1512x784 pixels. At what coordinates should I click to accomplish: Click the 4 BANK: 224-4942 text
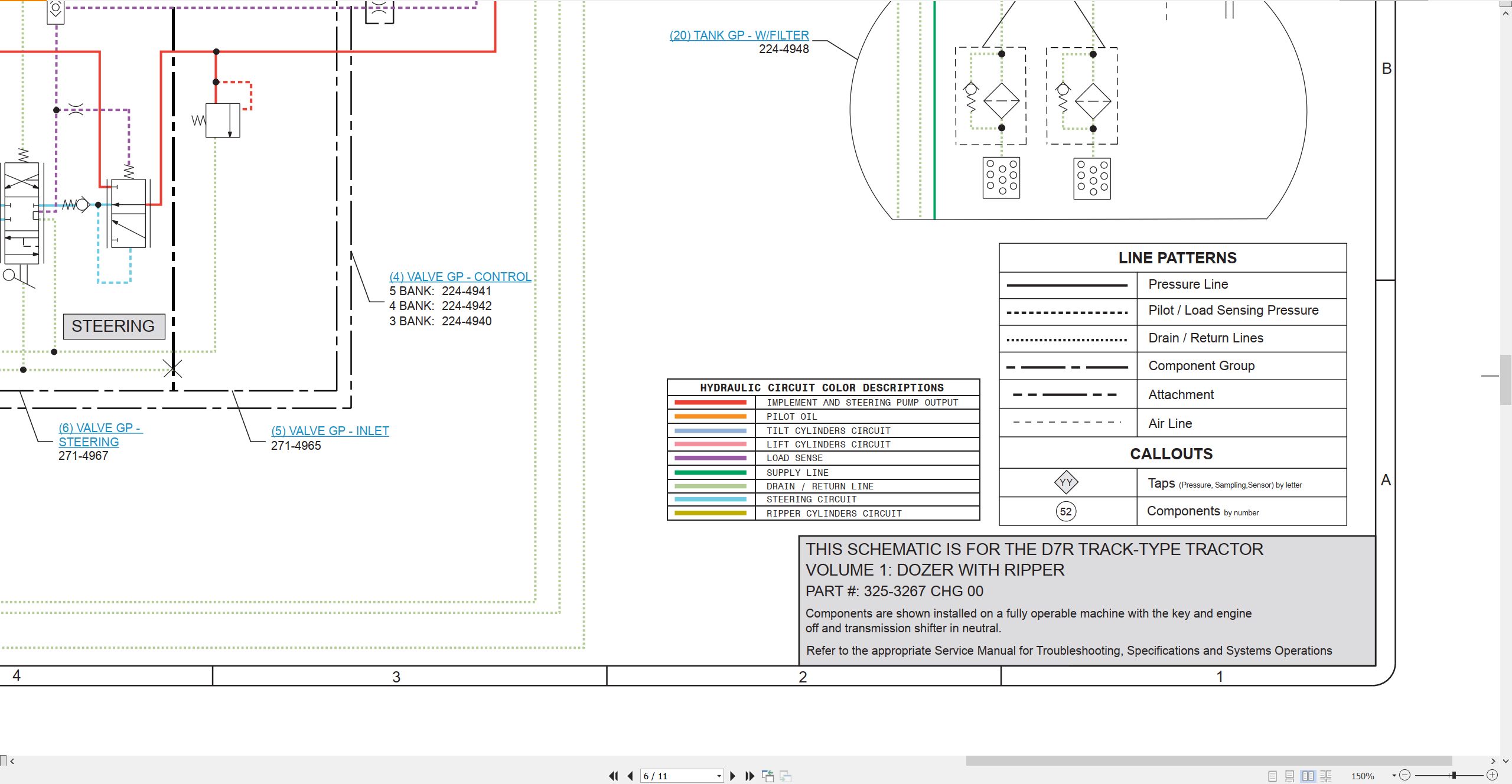point(440,306)
